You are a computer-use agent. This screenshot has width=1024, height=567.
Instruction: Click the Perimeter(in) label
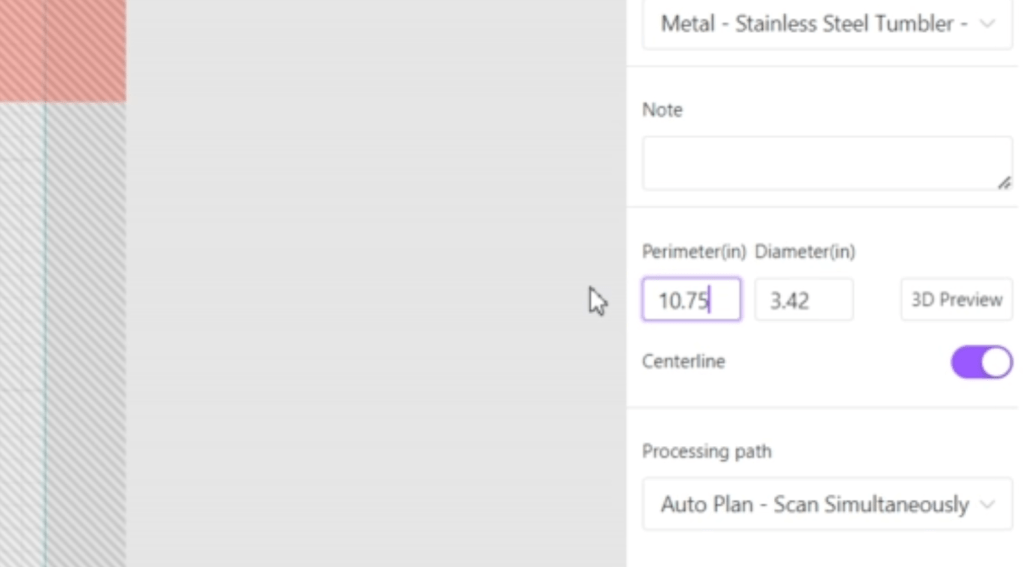[x=693, y=252]
